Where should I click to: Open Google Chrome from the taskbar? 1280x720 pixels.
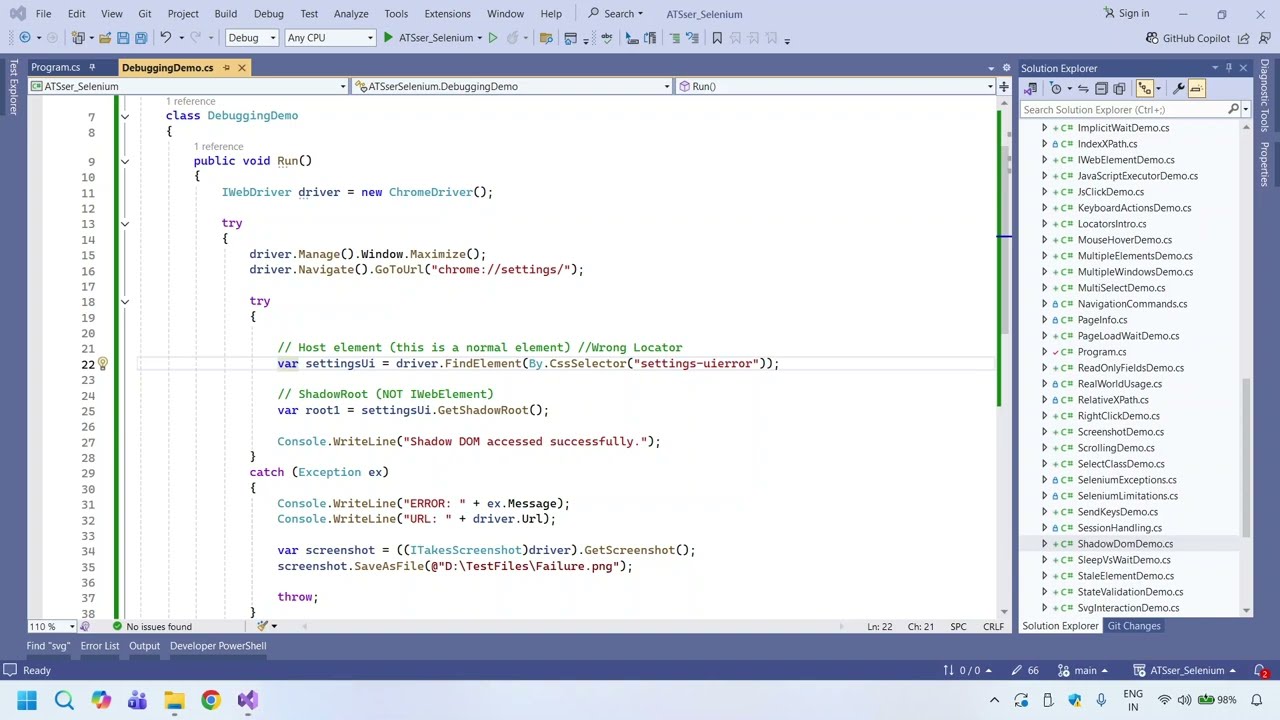pos(211,700)
